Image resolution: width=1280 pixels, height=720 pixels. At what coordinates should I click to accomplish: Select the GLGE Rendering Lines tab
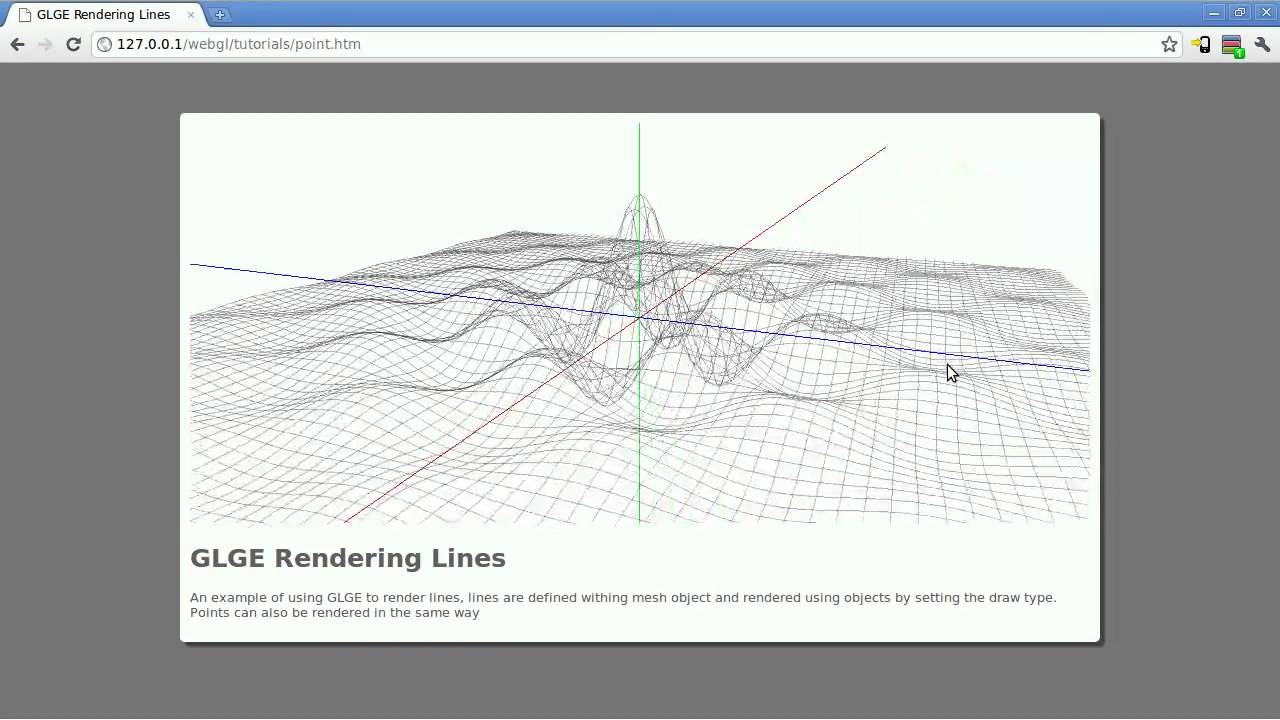tap(104, 15)
